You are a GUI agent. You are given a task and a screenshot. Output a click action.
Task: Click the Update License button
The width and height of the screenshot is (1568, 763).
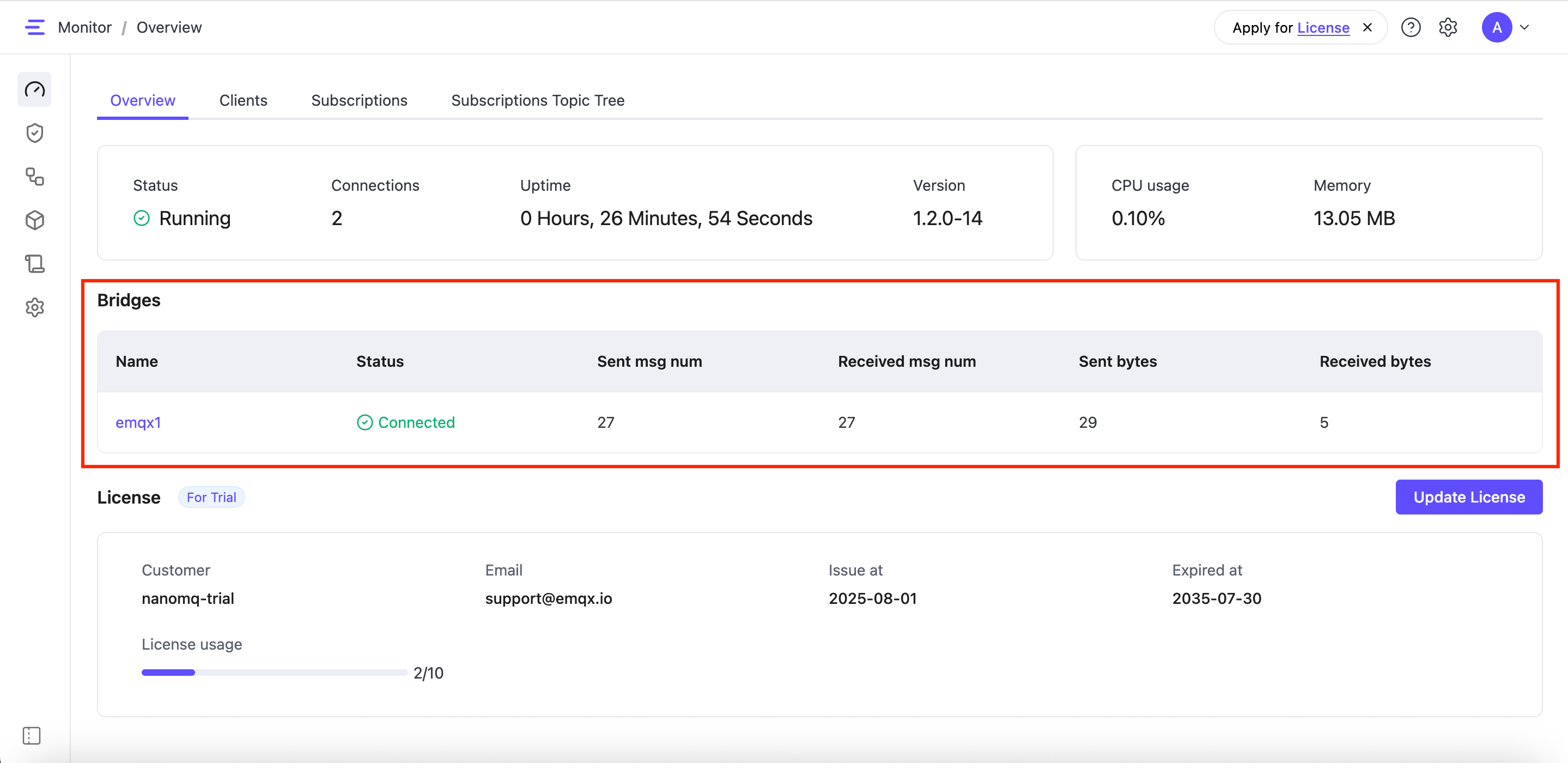(x=1468, y=497)
